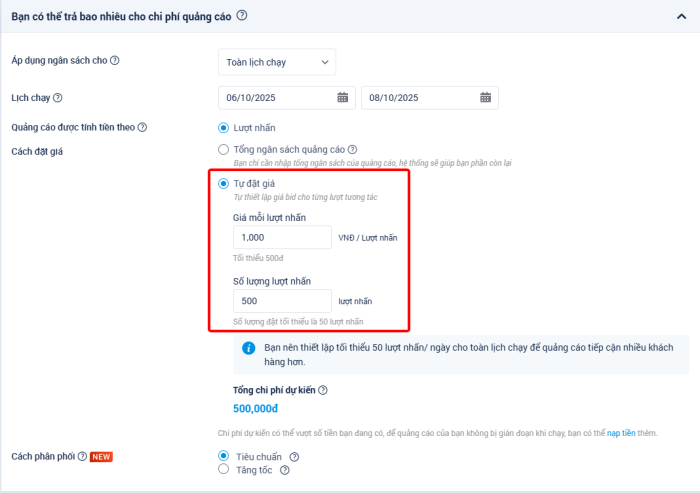Image resolution: width=700 pixels, height=493 pixels.
Task: Collapse the ad cost section chevron
Action: pos(682,16)
